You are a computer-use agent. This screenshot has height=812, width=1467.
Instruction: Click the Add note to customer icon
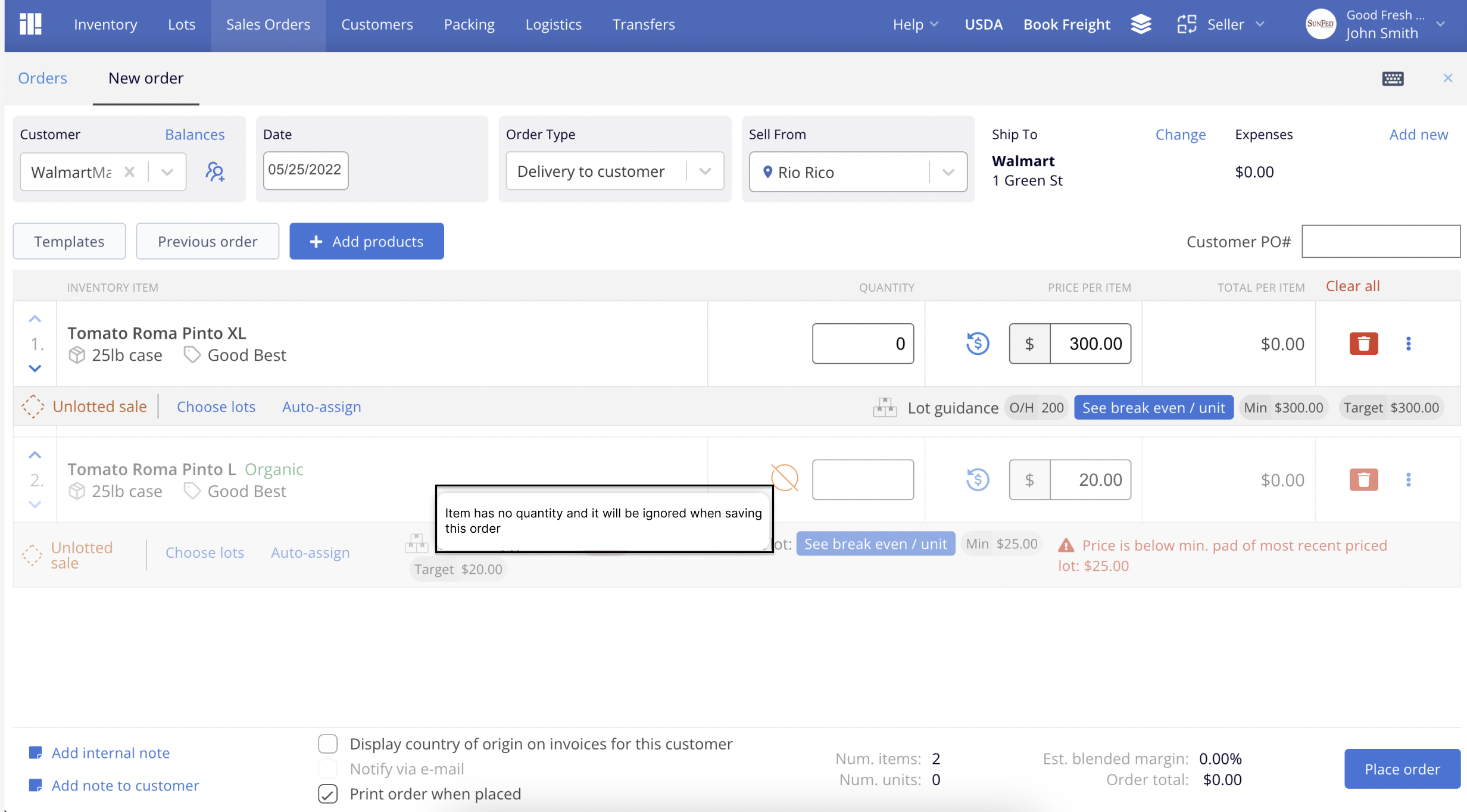pos(35,786)
